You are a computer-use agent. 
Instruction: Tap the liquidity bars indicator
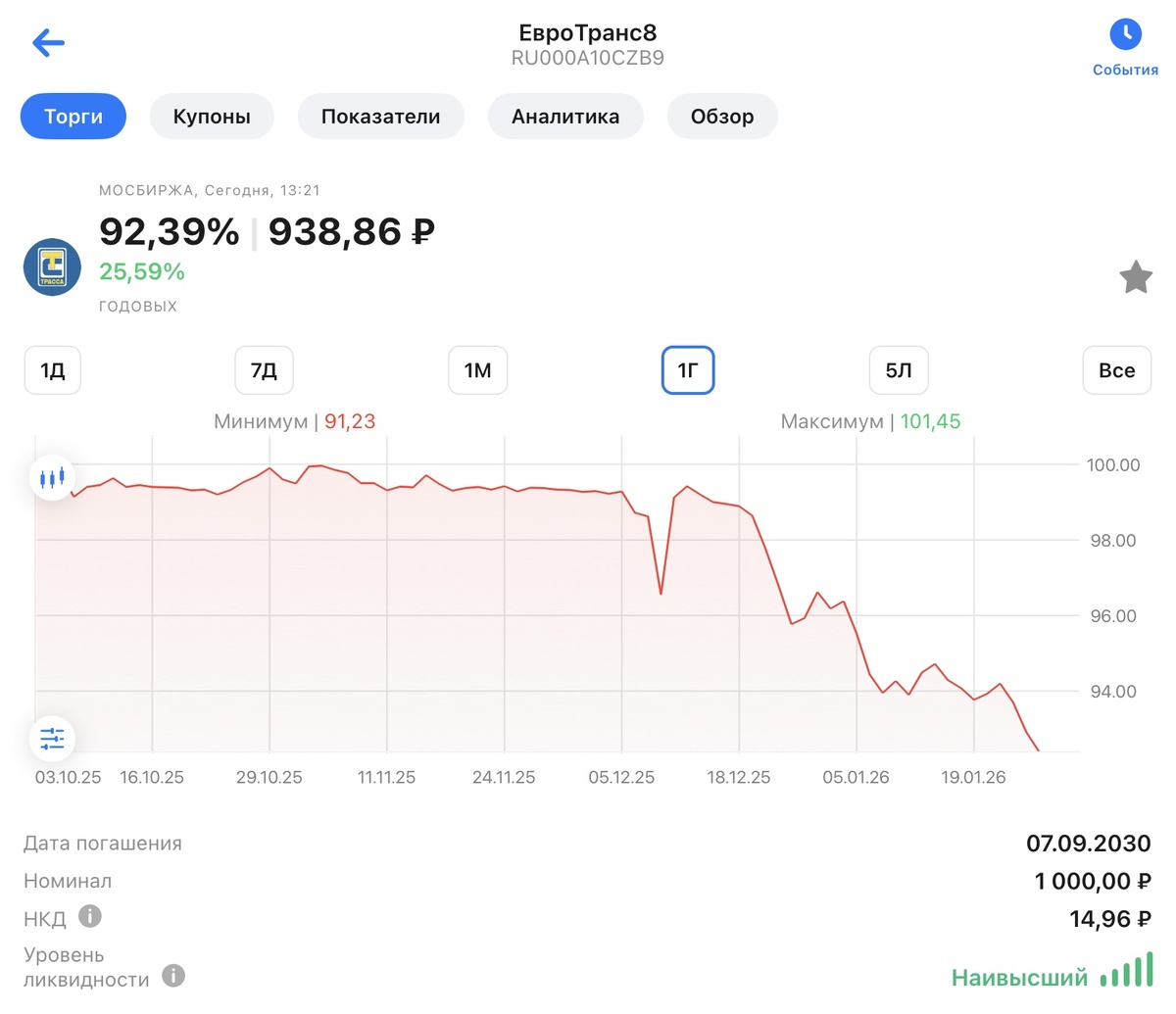(x=1127, y=969)
